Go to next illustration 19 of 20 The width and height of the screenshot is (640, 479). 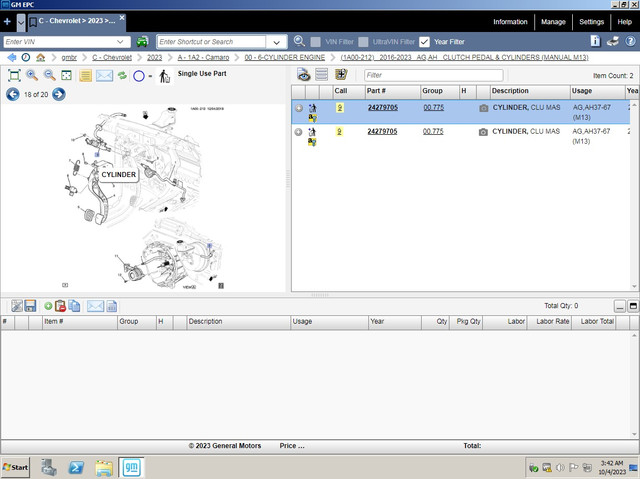pos(59,94)
